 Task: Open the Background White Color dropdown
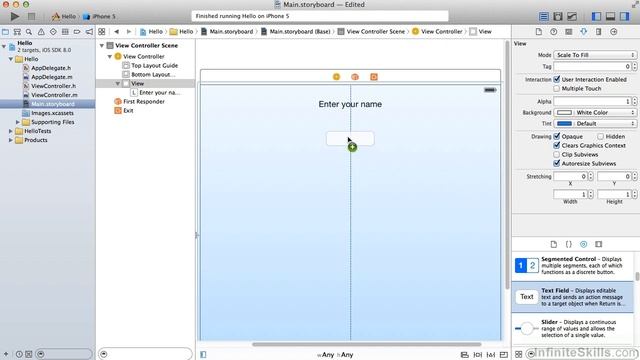click(606, 112)
